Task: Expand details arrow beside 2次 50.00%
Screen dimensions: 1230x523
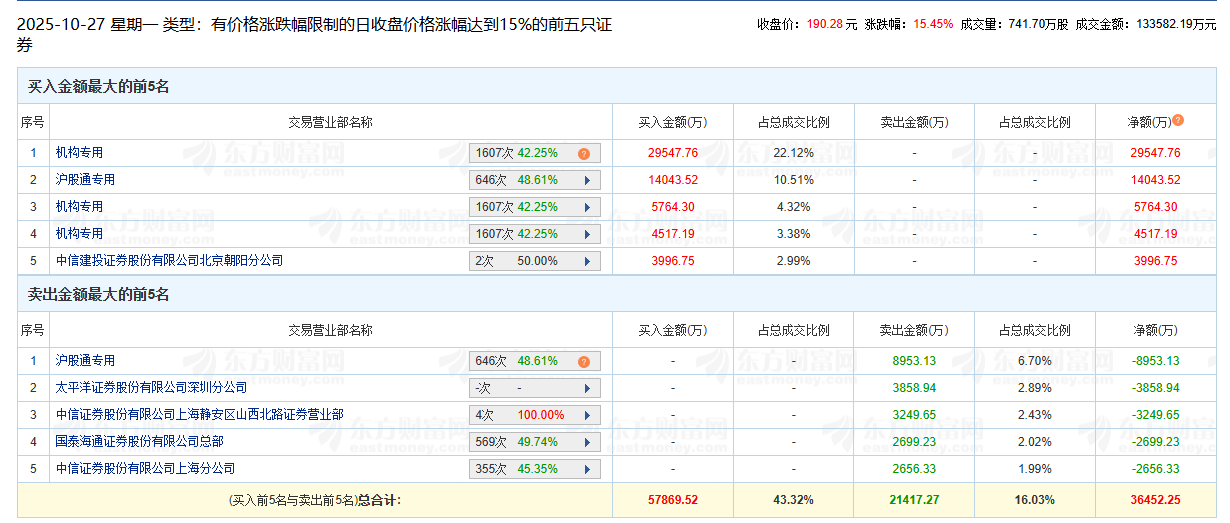Action: point(586,261)
